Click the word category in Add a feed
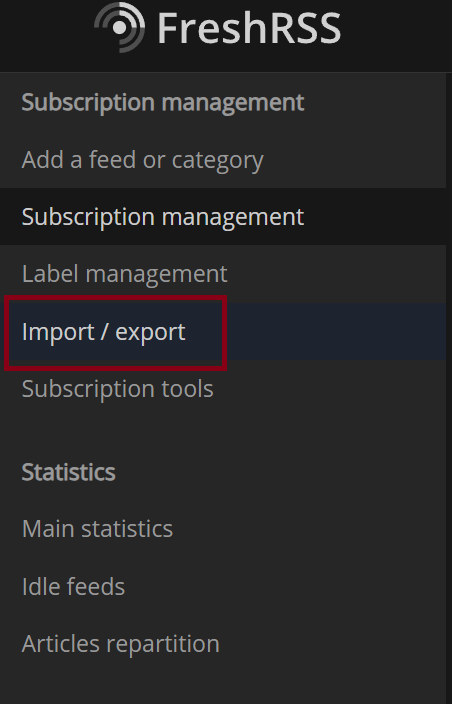The image size is (452, 704). coord(218,161)
